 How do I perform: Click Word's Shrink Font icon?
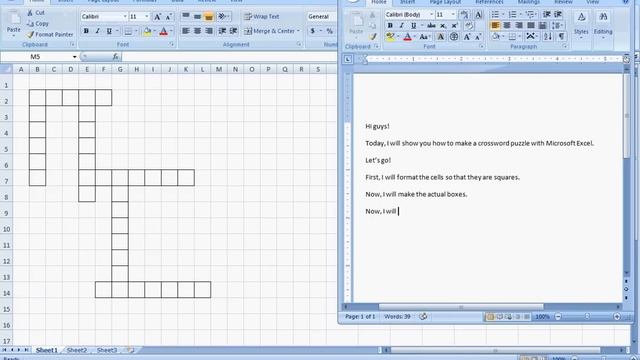(x=478, y=37)
